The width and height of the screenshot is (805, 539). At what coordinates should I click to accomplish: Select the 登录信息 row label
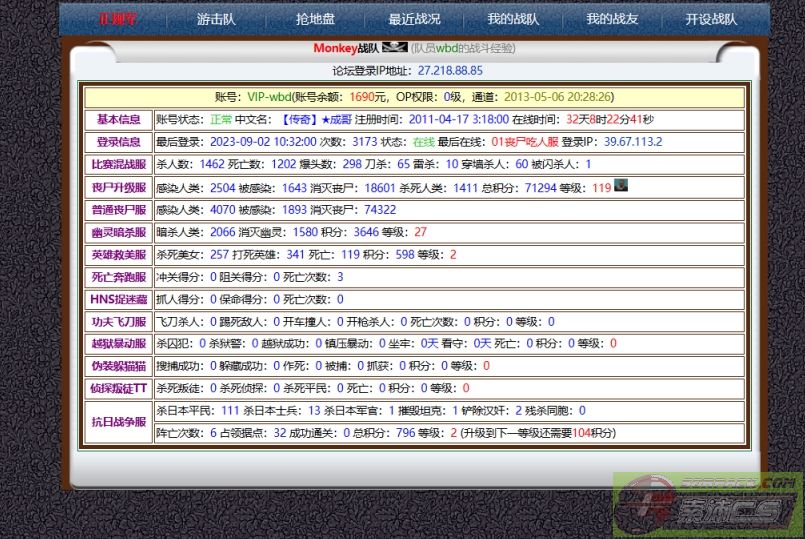pos(118,142)
